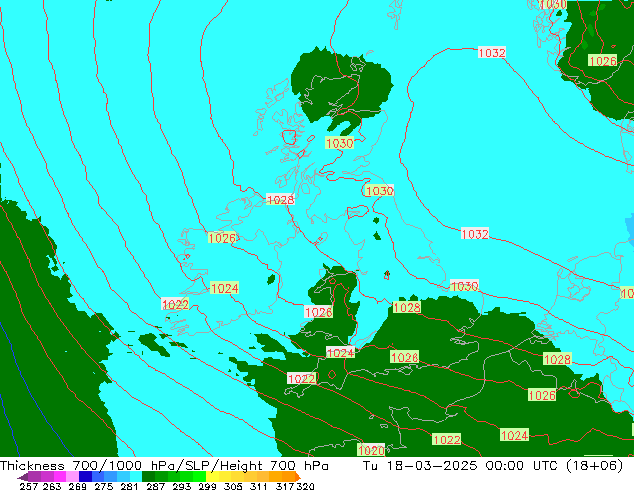
Task: Click the '299' legend value
Action: click(207, 486)
